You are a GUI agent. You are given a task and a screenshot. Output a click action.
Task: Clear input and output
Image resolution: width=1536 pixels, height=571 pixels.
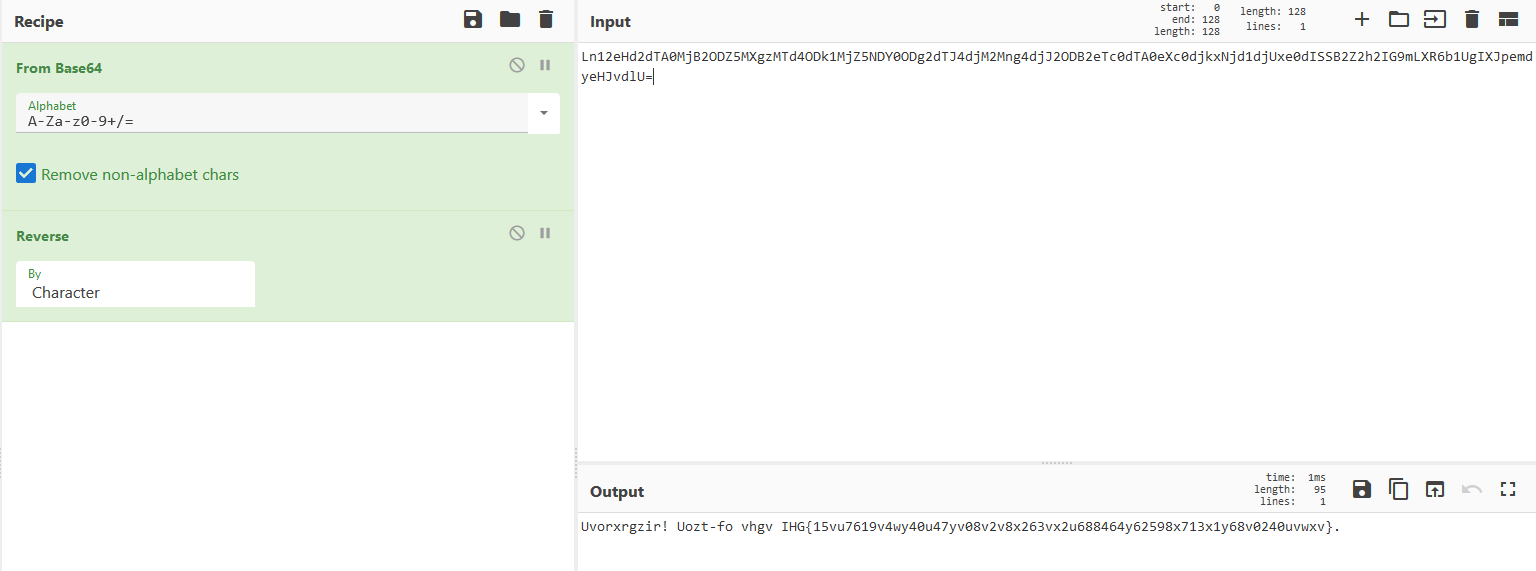(x=1472, y=19)
